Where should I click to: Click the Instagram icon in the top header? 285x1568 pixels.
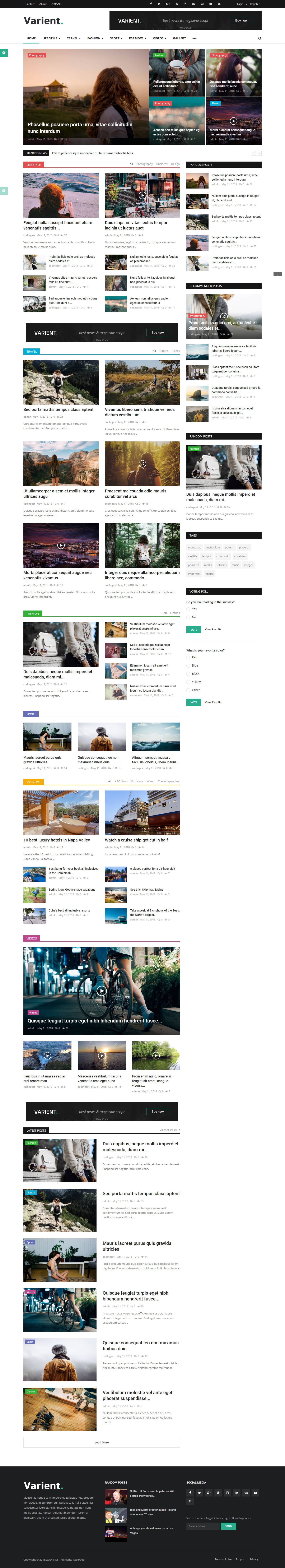point(185,4)
